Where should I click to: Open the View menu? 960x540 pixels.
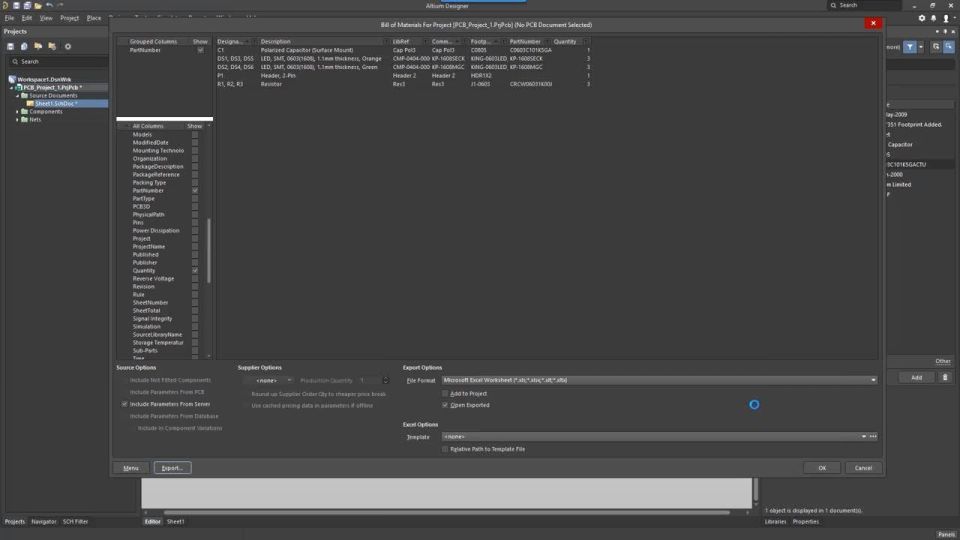click(46, 18)
